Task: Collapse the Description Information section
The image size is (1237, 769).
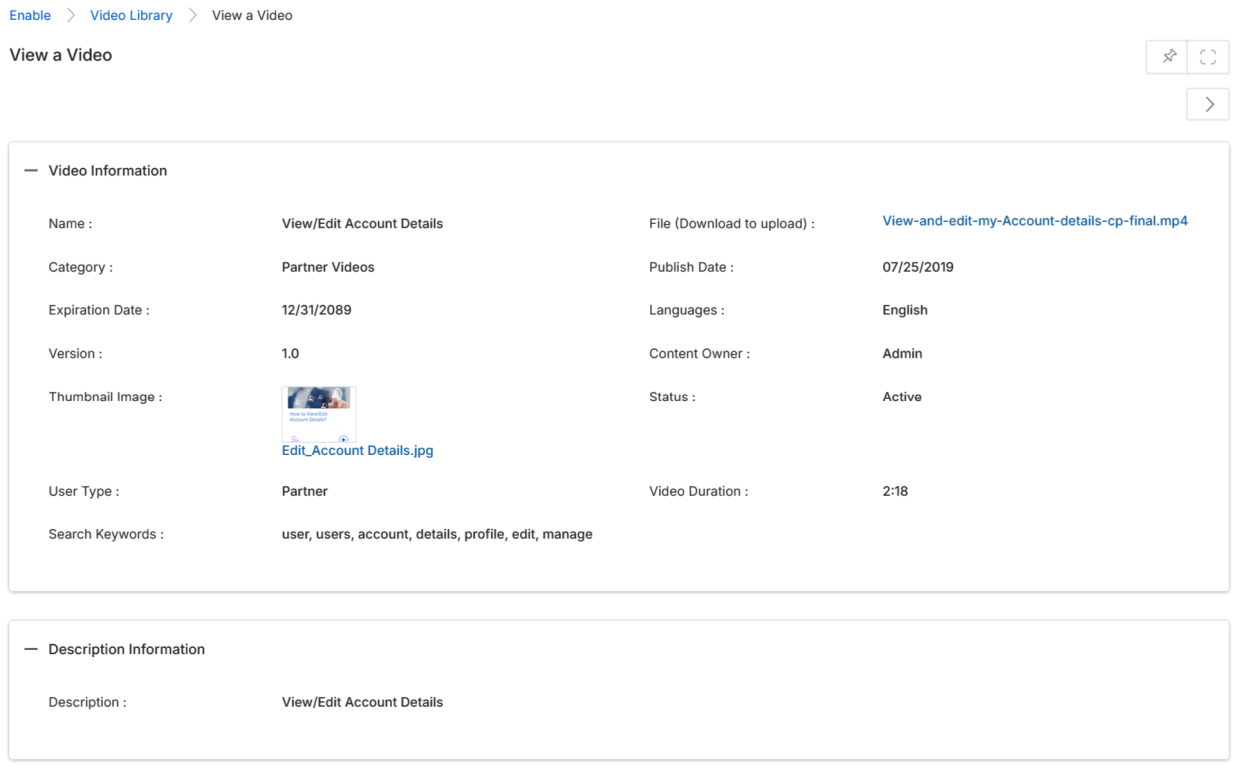Action: (x=31, y=649)
